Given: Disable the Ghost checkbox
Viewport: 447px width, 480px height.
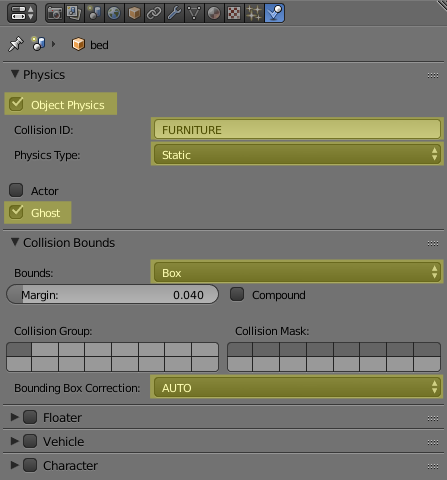Looking at the screenshot, I should click(16, 212).
